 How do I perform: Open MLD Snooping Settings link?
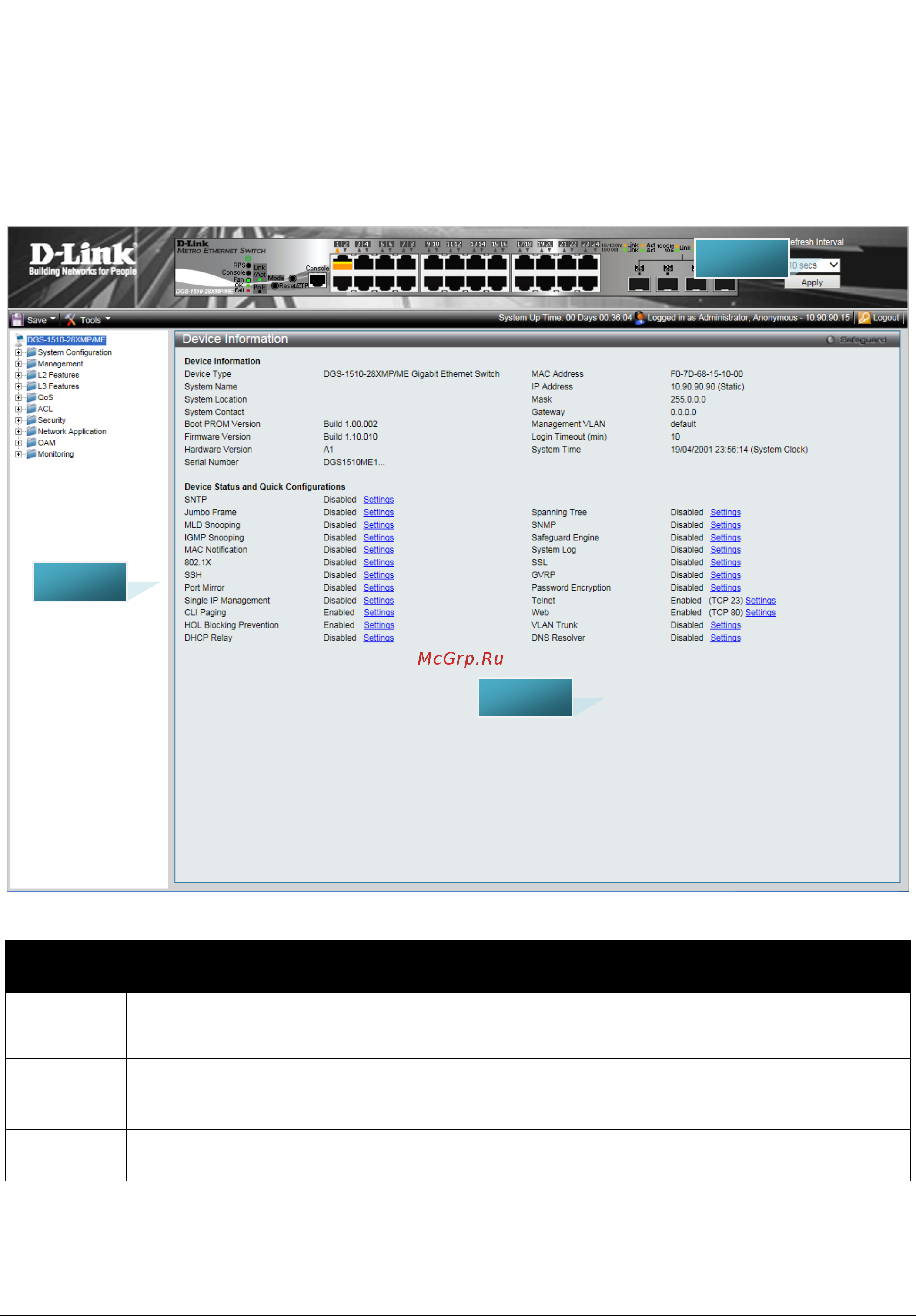coord(378,525)
